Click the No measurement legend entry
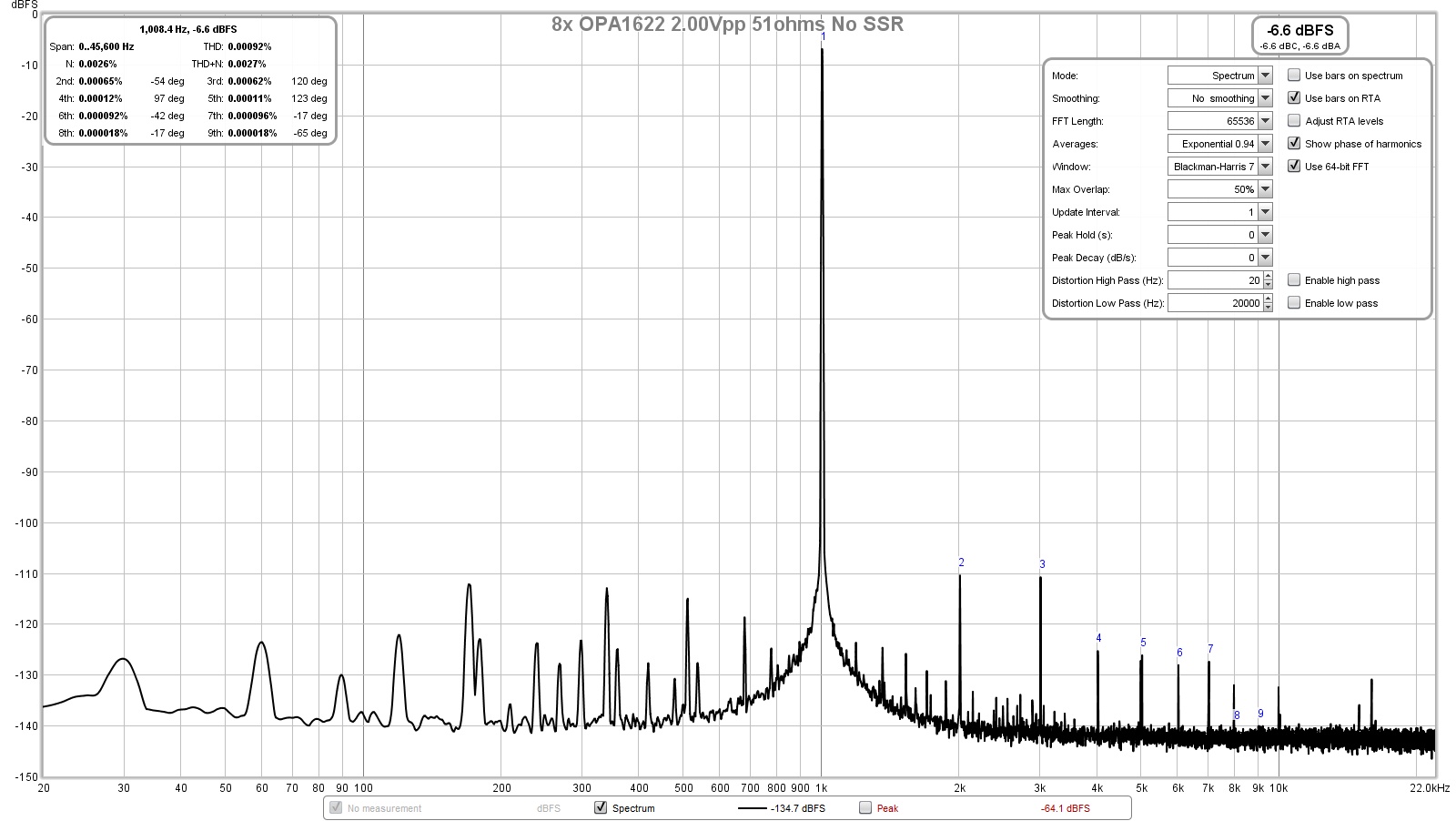Screen dimensions: 1456x821 (x=384, y=808)
